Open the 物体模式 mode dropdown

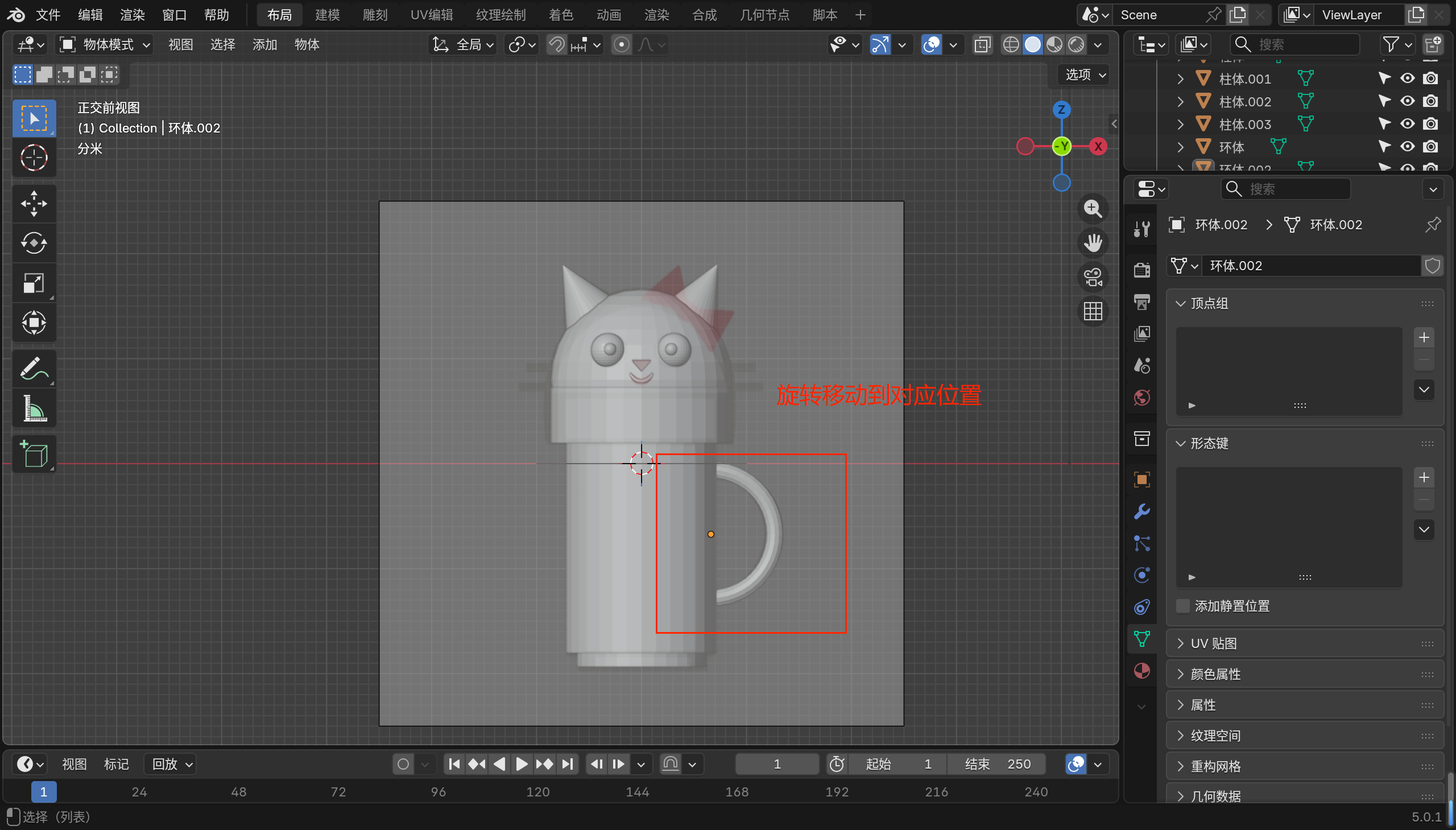(106, 44)
